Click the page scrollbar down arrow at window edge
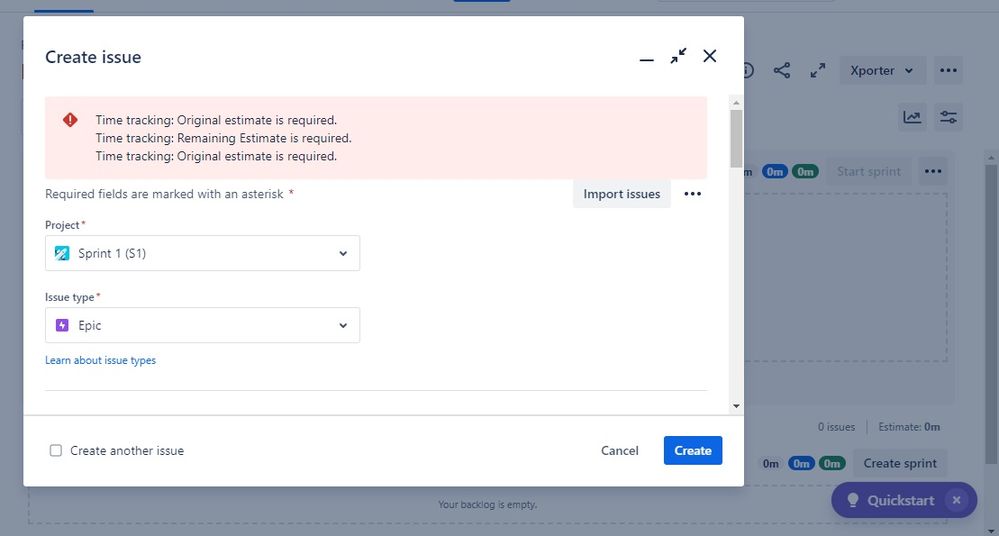Viewport: 999px width, 536px height. click(991, 532)
